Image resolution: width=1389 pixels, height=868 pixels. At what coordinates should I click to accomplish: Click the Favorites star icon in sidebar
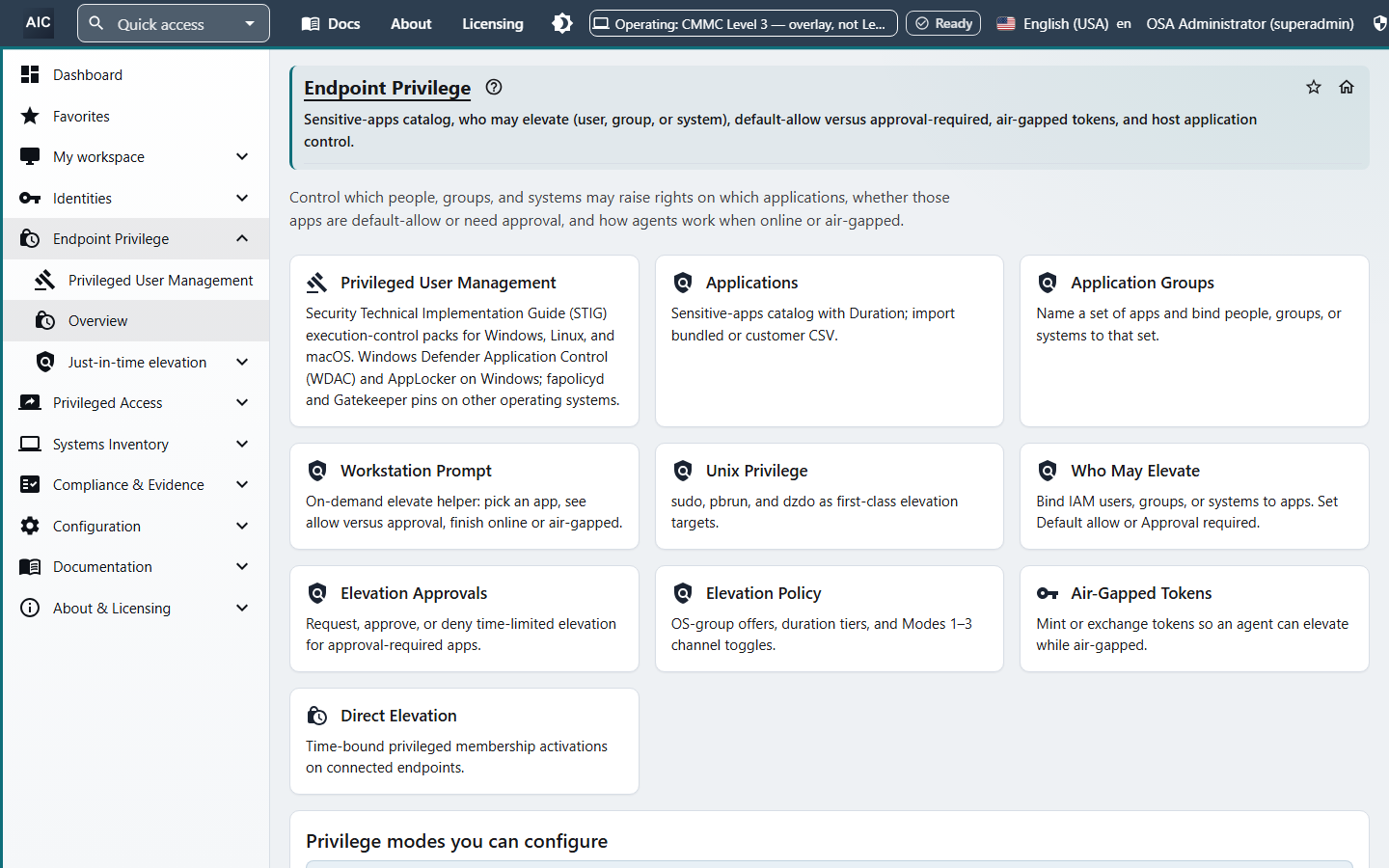pos(30,116)
